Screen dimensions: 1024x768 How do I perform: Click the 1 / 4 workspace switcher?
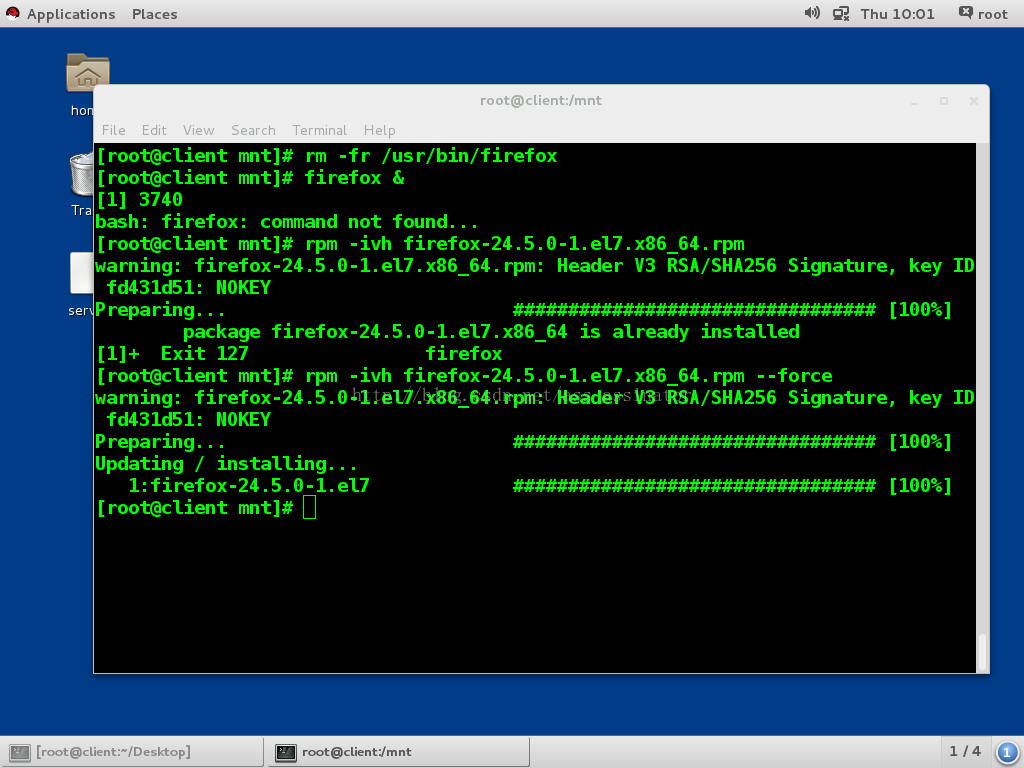point(965,752)
